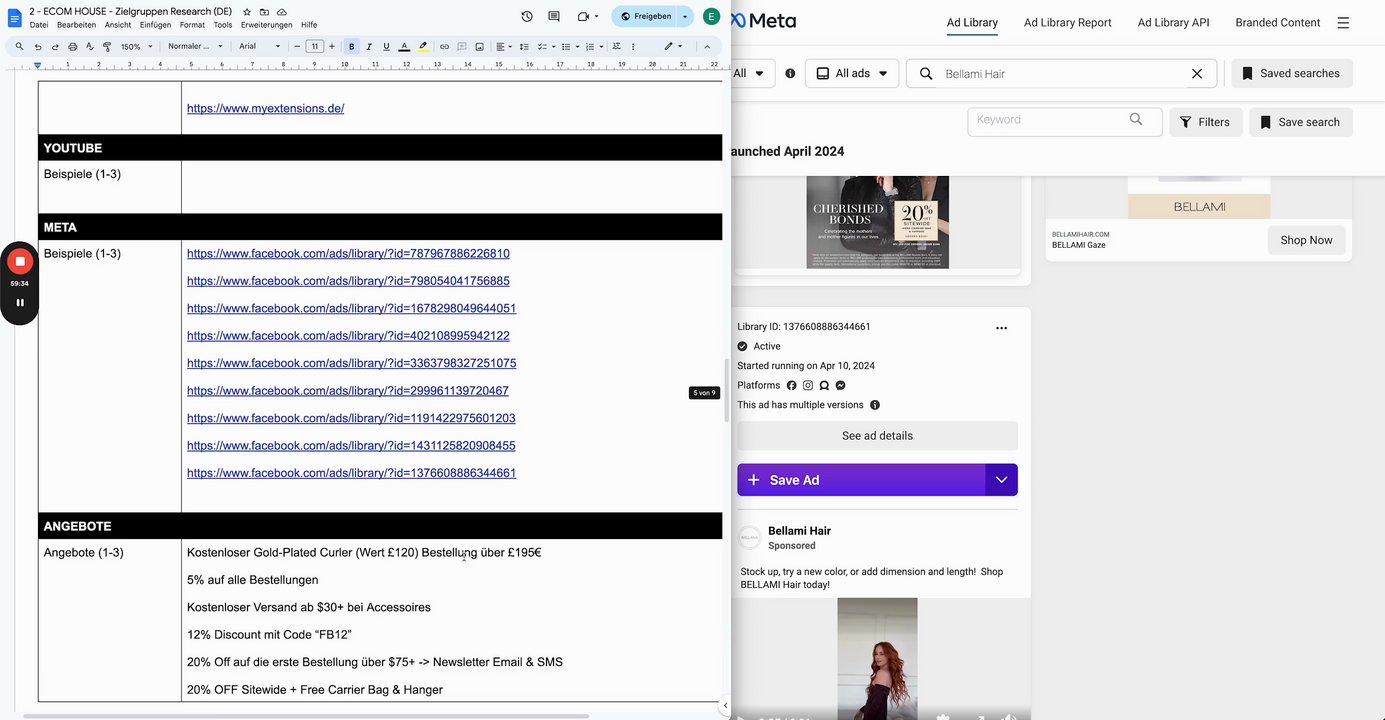The image size is (1385, 720).
Task: Open the Format menu
Action: 192,25
